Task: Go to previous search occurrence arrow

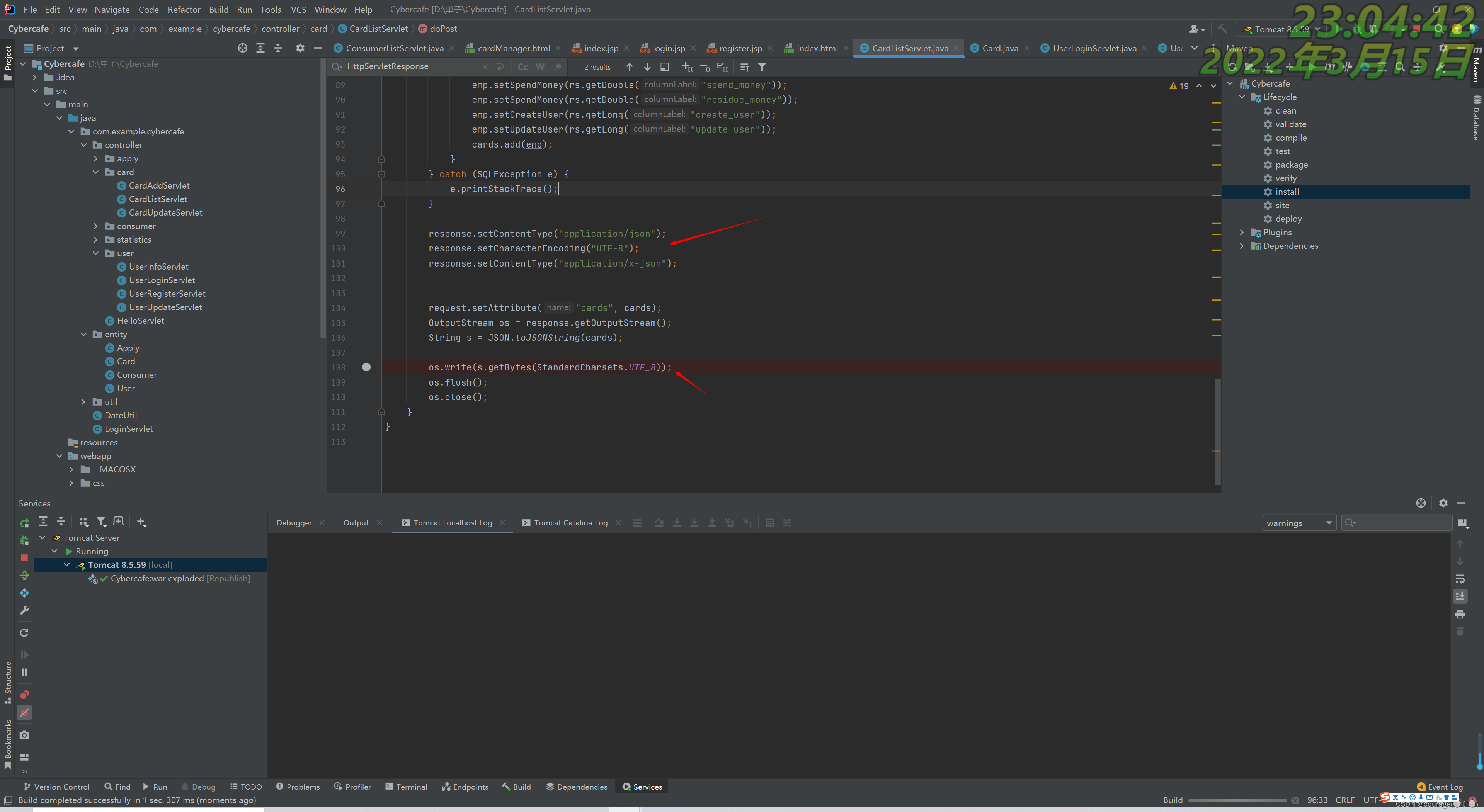Action: (x=630, y=67)
